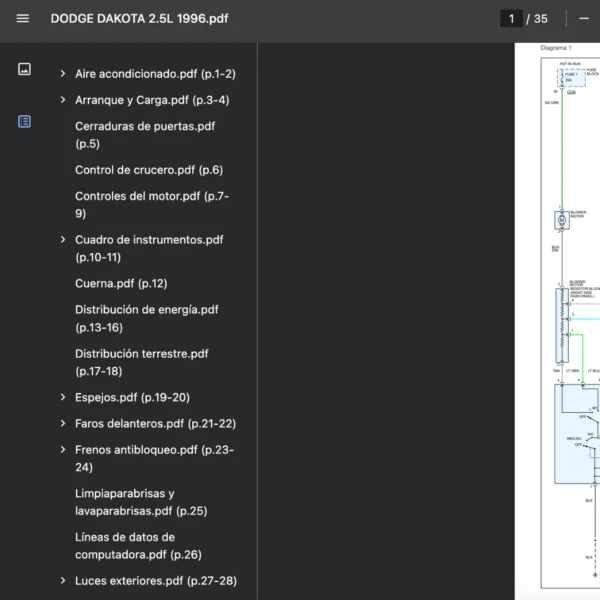
Task: Show page thumbnails view
Action: [25, 69]
